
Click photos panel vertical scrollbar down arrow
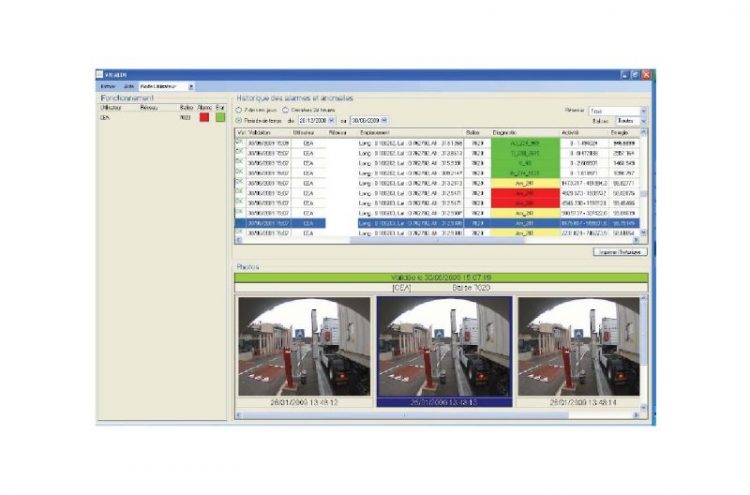[x=644, y=407]
